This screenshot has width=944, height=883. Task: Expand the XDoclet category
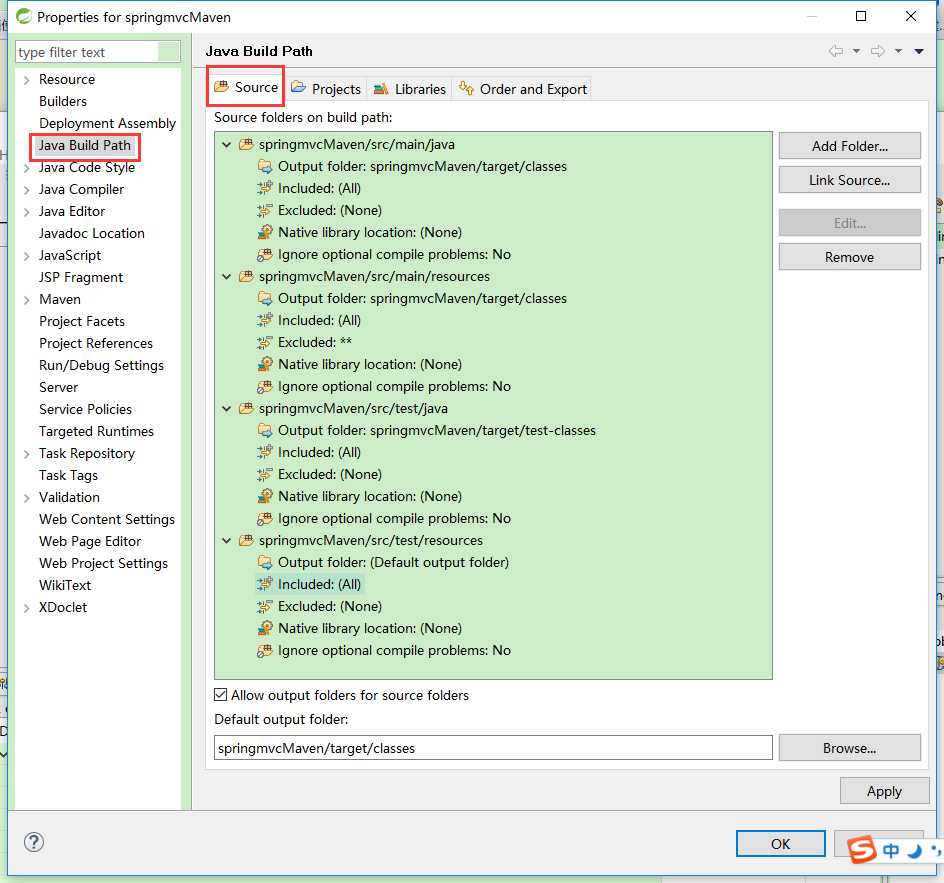[x=26, y=608]
